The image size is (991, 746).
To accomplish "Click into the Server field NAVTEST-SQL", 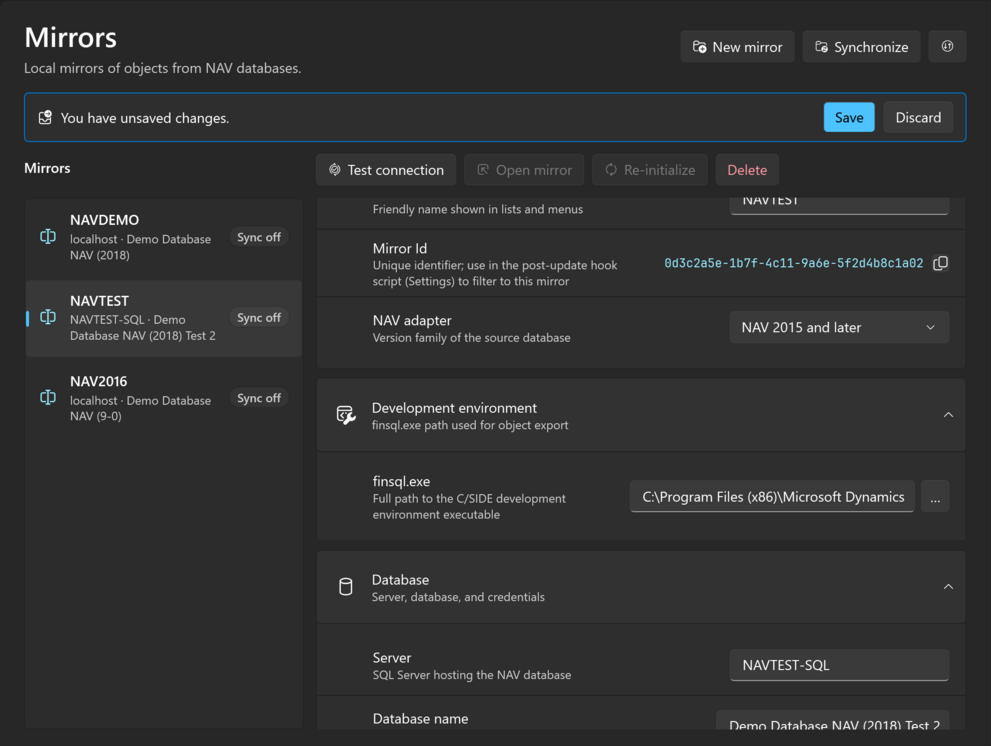I will (x=839, y=665).
